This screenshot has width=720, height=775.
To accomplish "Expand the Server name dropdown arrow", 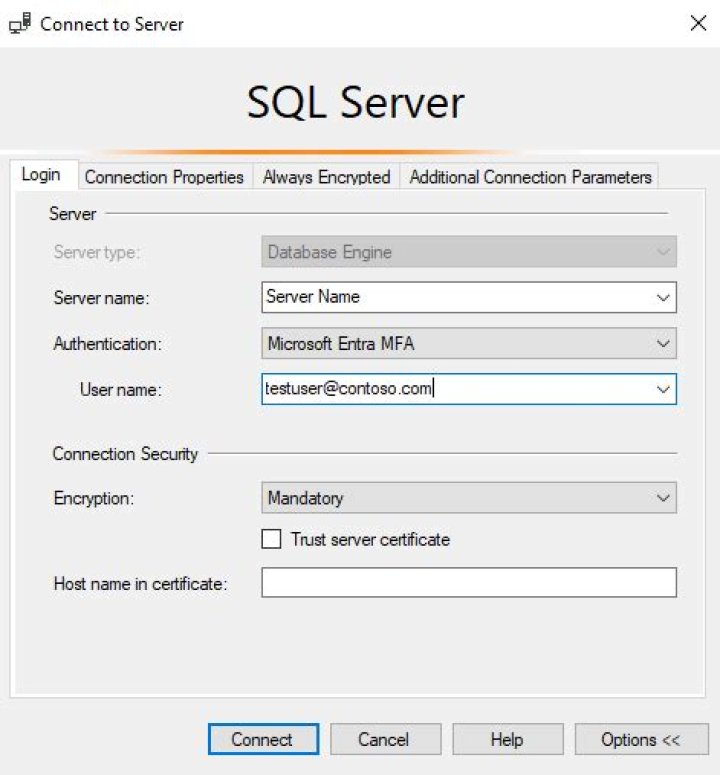I will pyautogui.click(x=662, y=297).
